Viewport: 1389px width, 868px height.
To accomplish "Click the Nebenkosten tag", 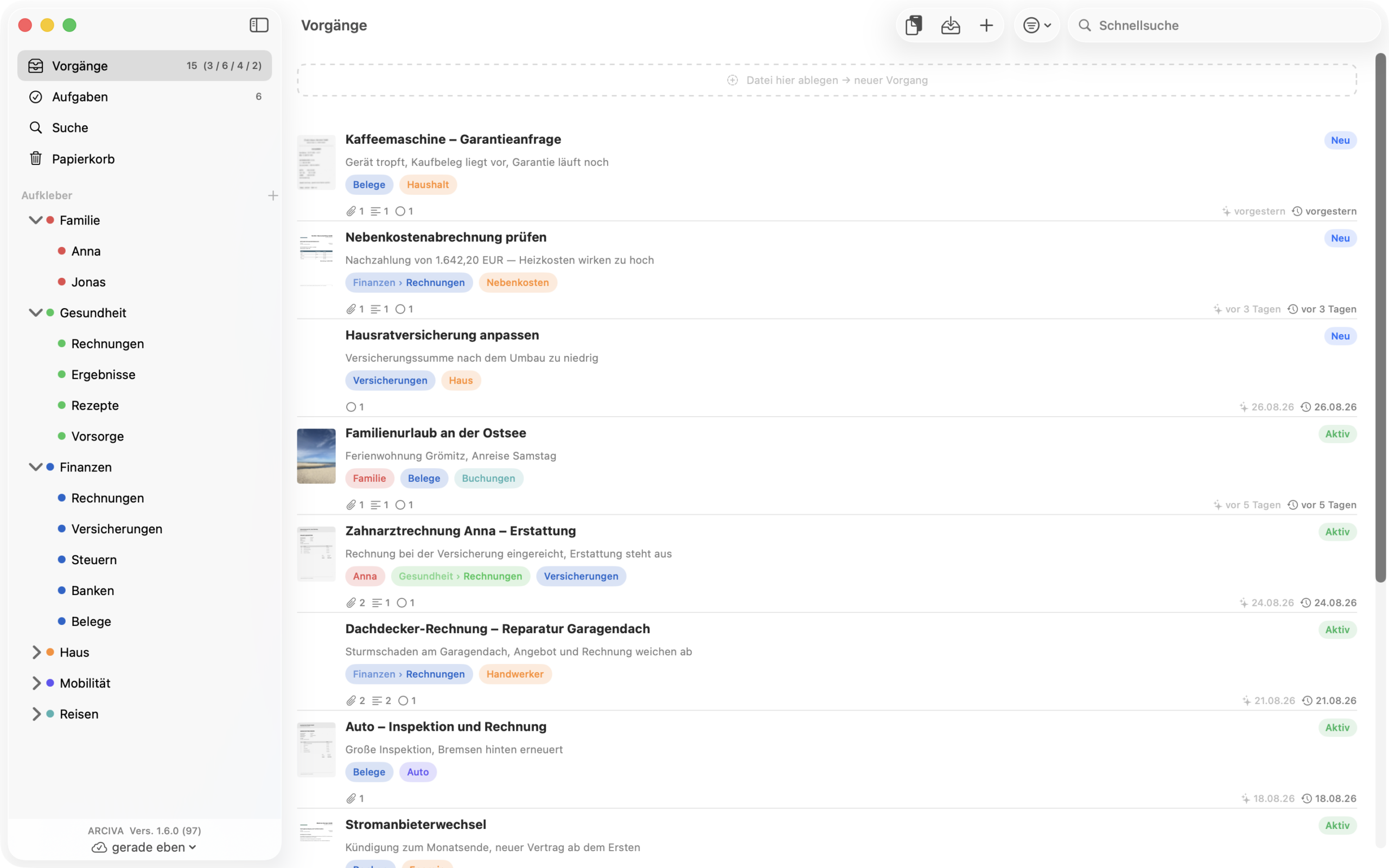I will coord(517,283).
